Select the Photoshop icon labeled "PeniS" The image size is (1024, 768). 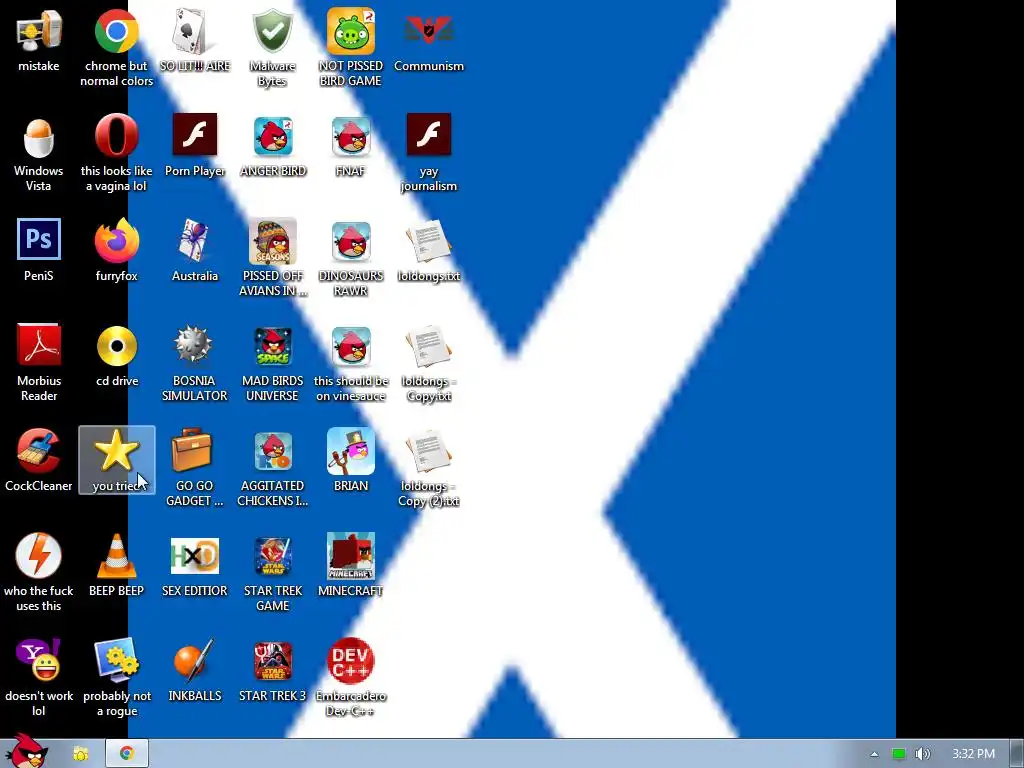point(39,239)
